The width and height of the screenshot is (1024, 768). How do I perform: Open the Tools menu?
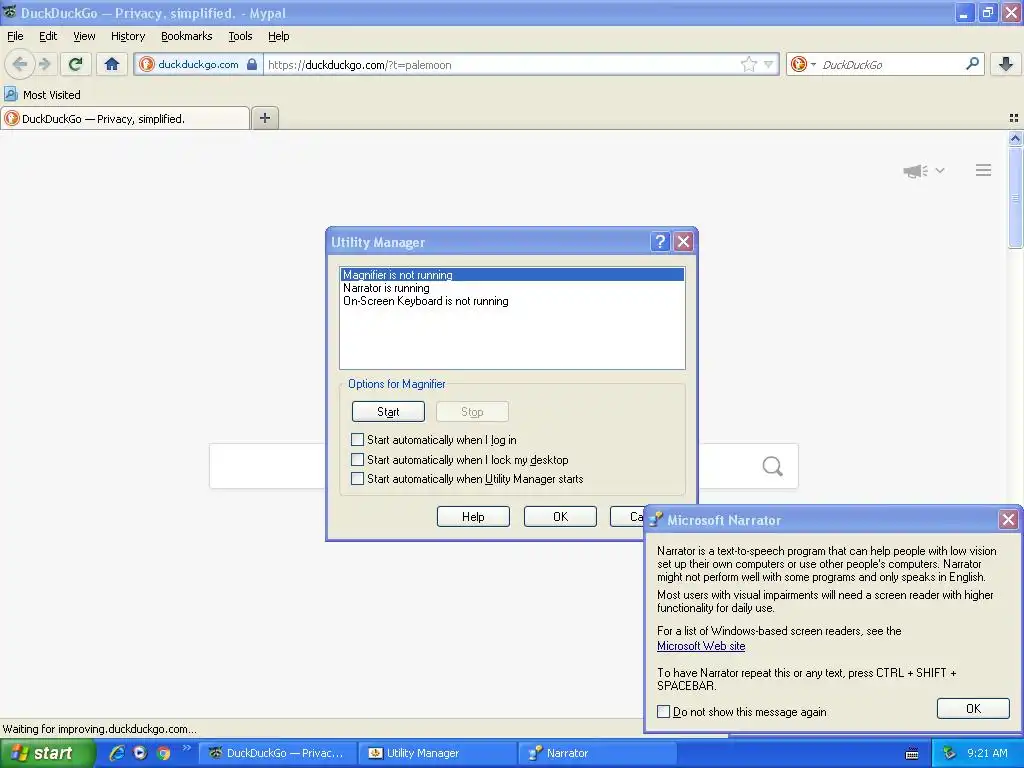click(240, 37)
